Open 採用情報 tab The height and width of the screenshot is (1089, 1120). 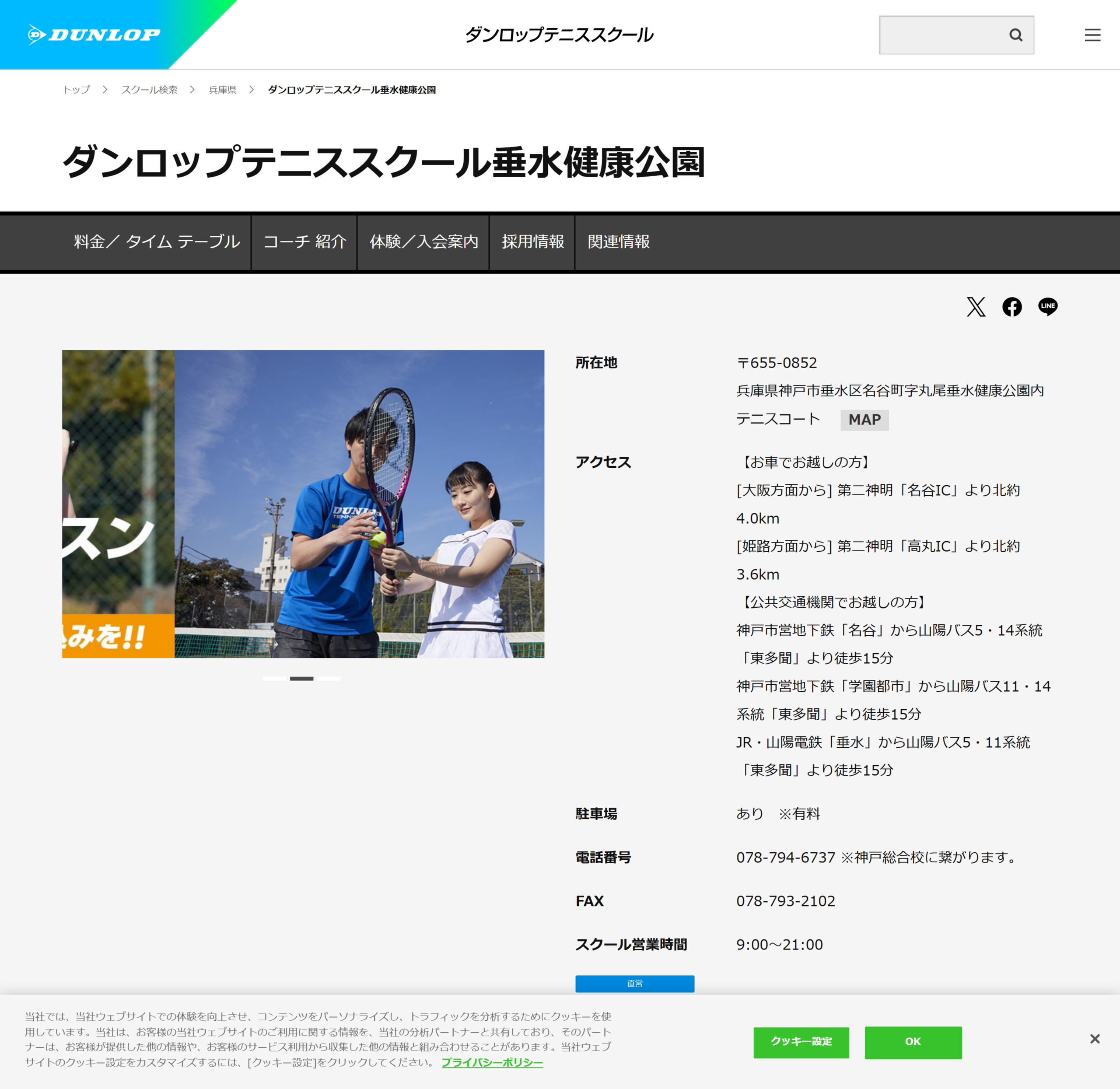(x=532, y=242)
